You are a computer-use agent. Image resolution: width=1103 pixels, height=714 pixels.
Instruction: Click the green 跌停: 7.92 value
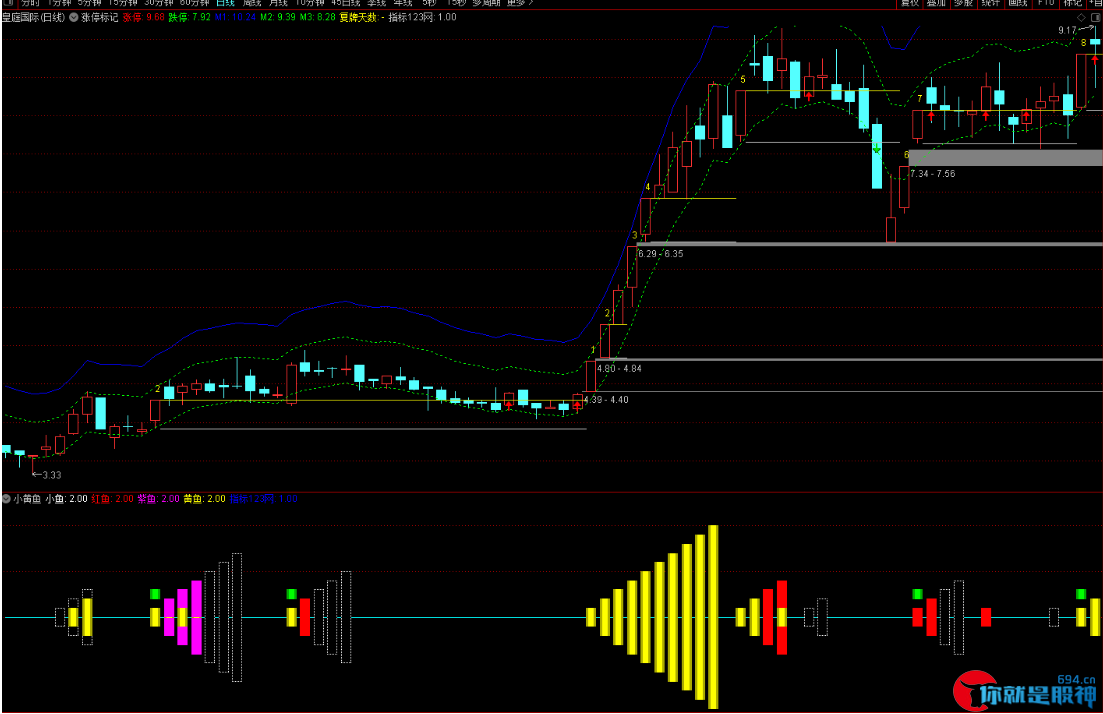[190, 18]
